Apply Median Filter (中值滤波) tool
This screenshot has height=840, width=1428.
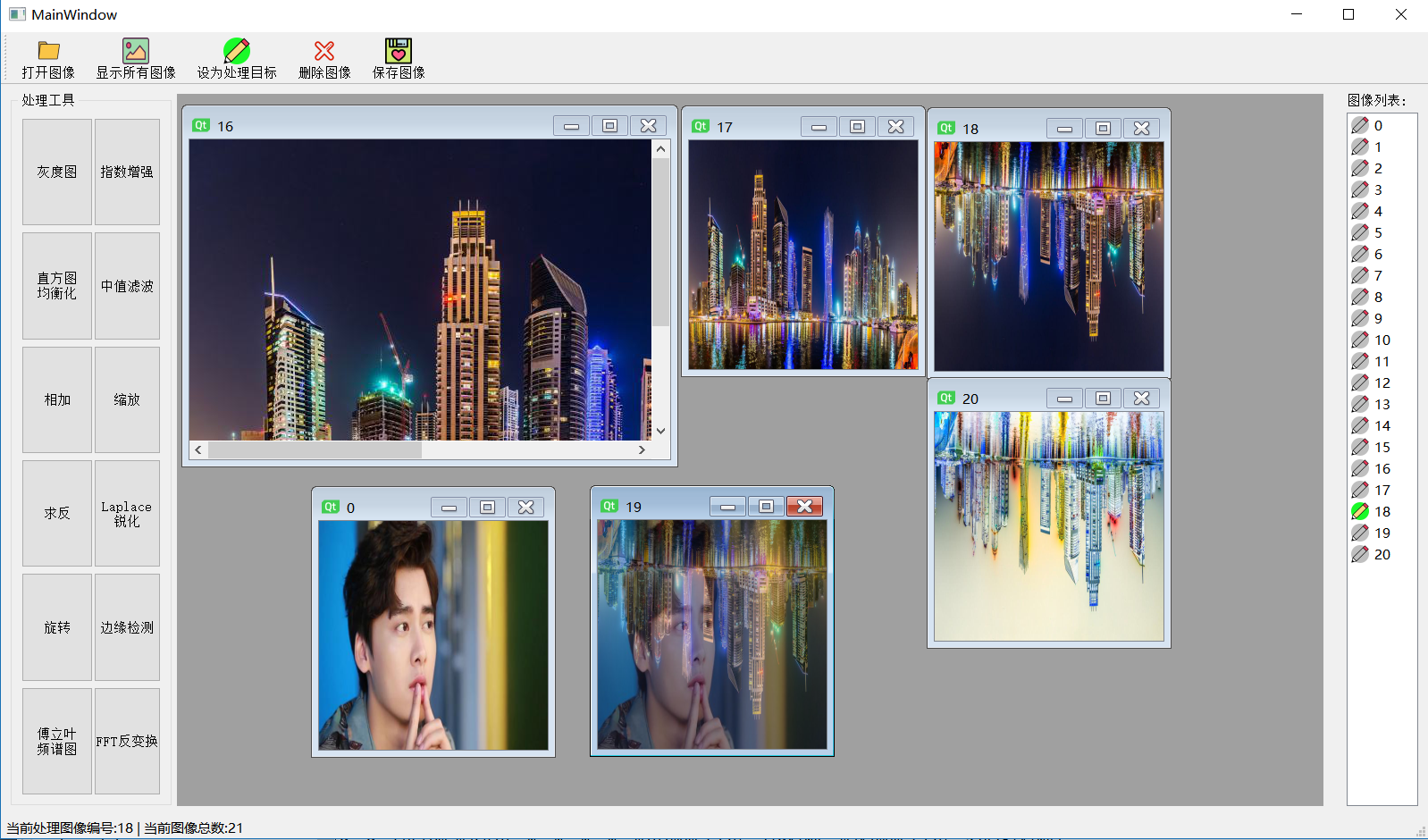point(127,286)
